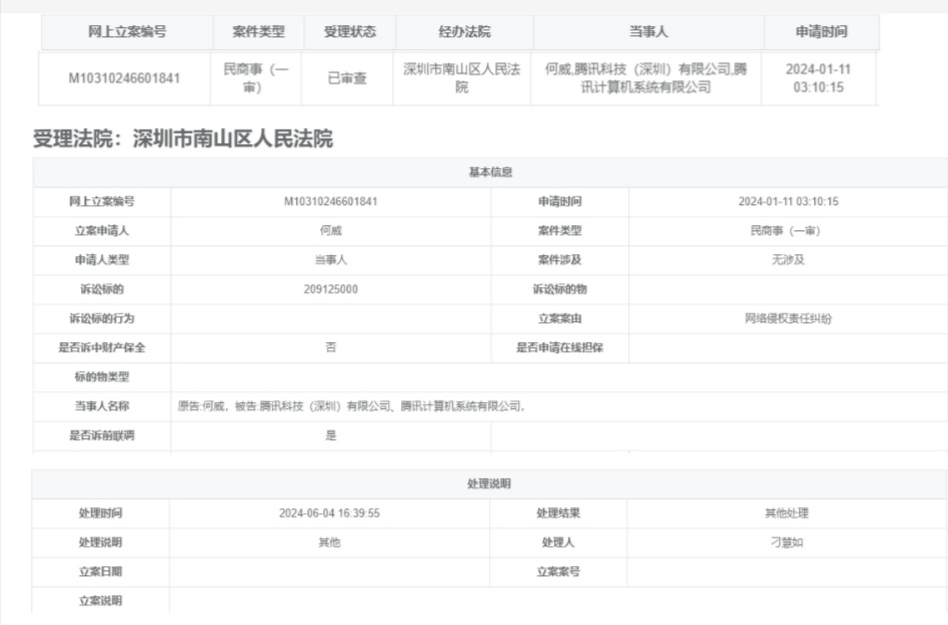Image resolution: width=948 pixels, height=625 pixels.
Task: Click the 民商事（一审）value in basic info
Action: coord(785,231)
